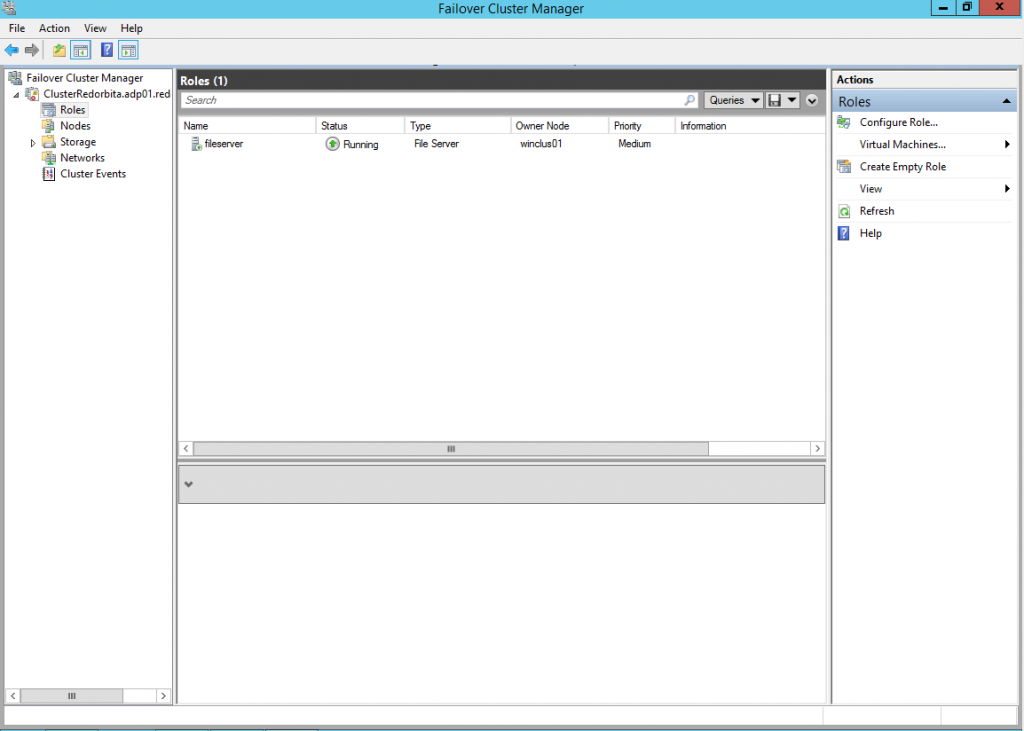Click the blue Help toolbar icon
The image size is (1024, 731).
[107, 50]
